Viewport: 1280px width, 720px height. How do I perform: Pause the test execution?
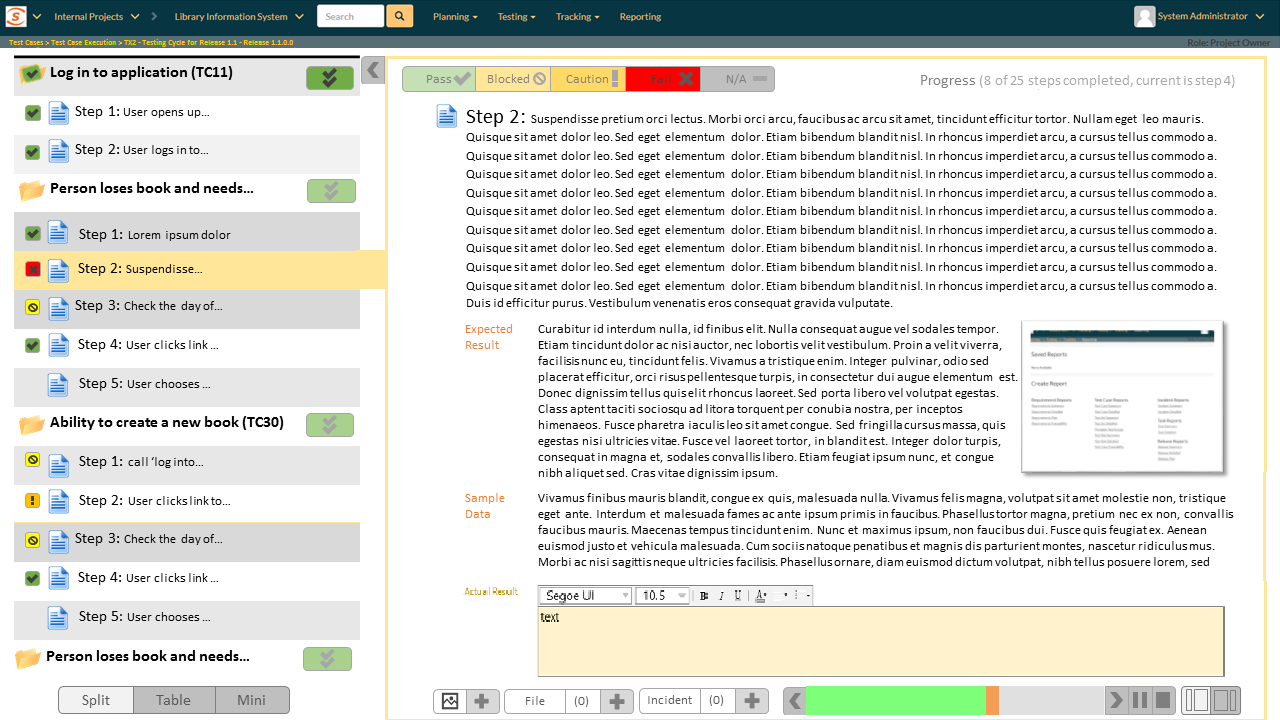coord(1140,700)
